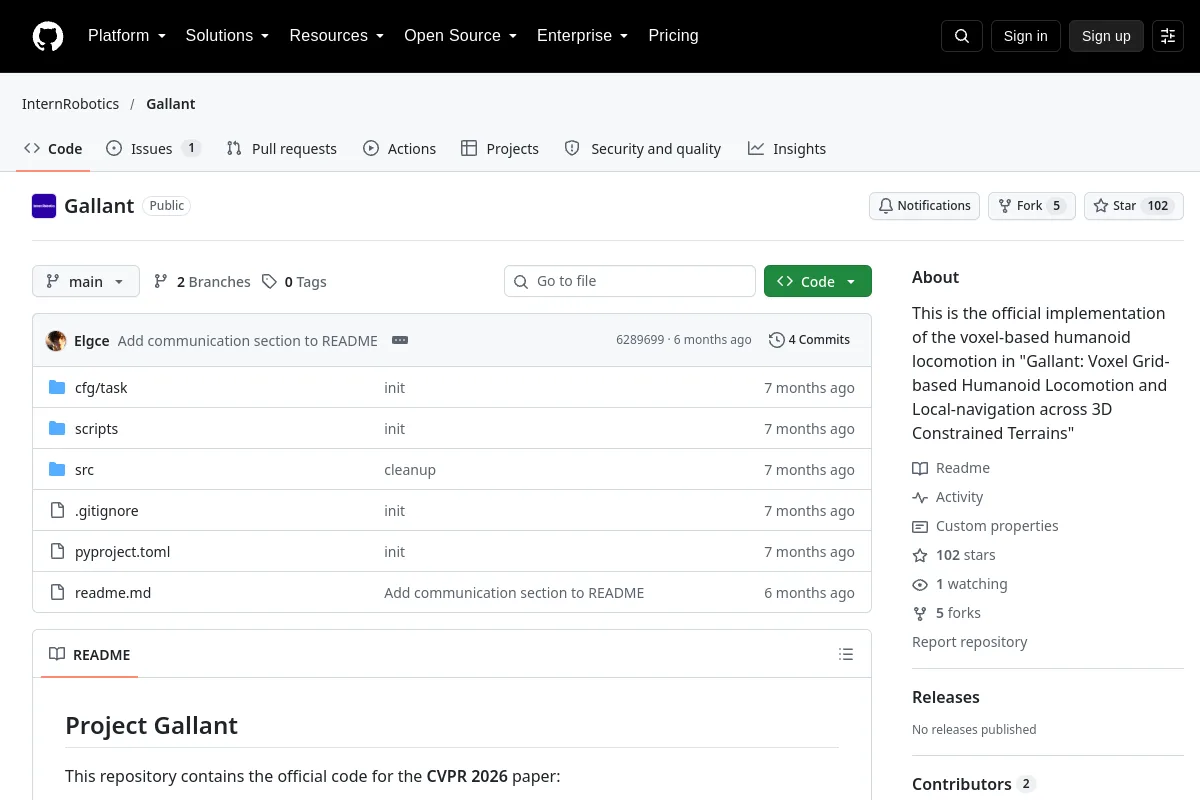Click the book icon in README tab
The height and width of the screenshot is (800, 1200).
click(x=57, y=655)
